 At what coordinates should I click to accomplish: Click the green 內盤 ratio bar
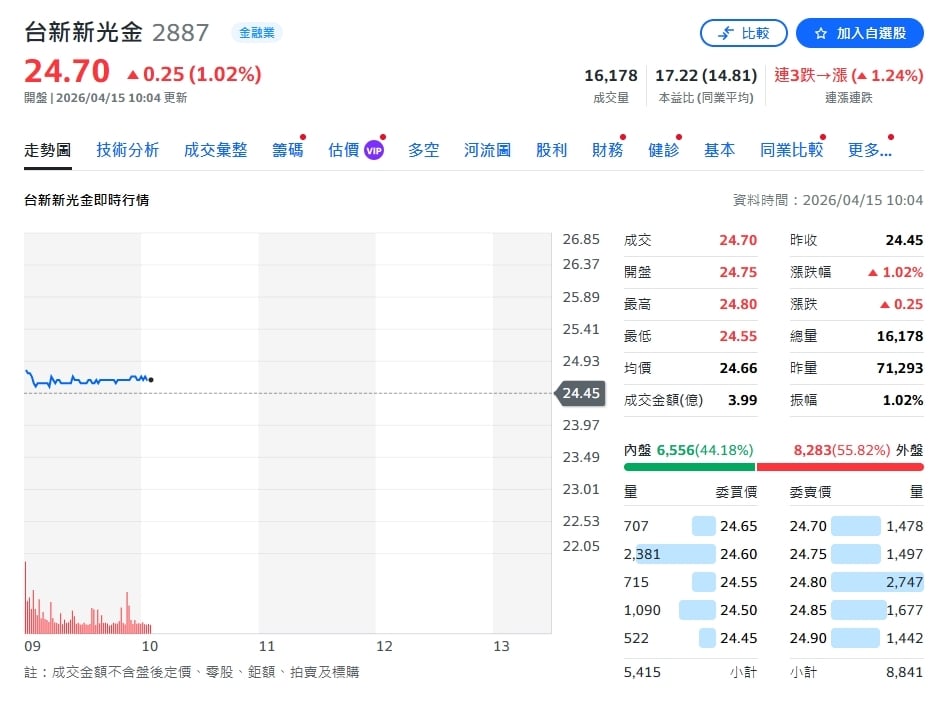[689, 467]
